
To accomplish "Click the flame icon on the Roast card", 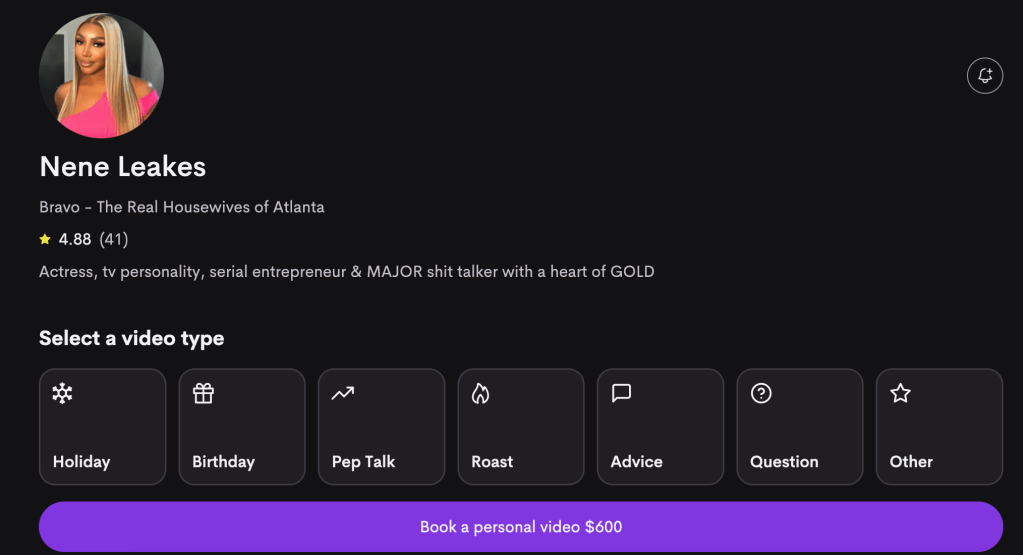I will coord(481,394).
